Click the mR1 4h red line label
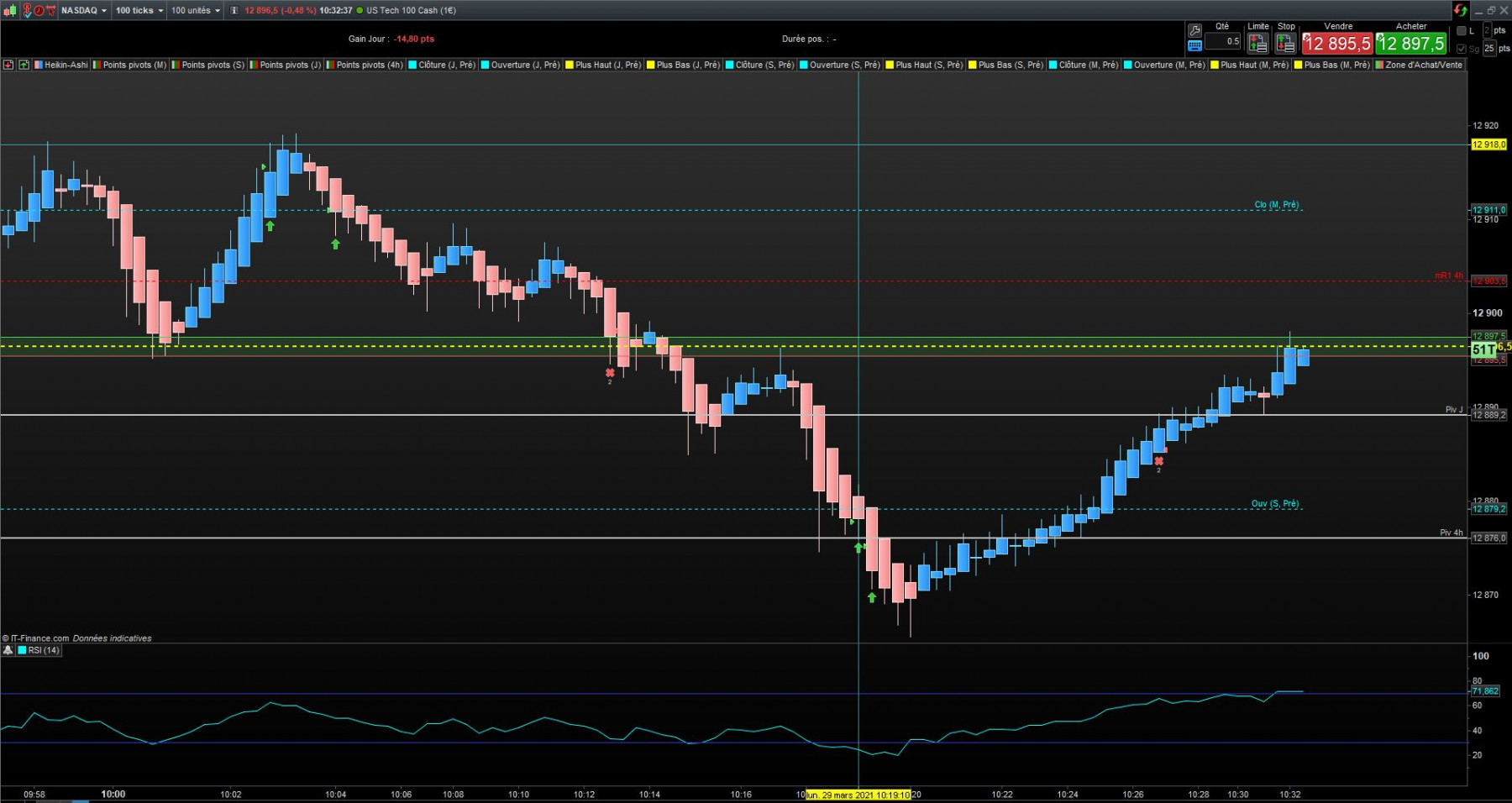The height and width of the screenshot is (803, 1512). pos(1449,276)
